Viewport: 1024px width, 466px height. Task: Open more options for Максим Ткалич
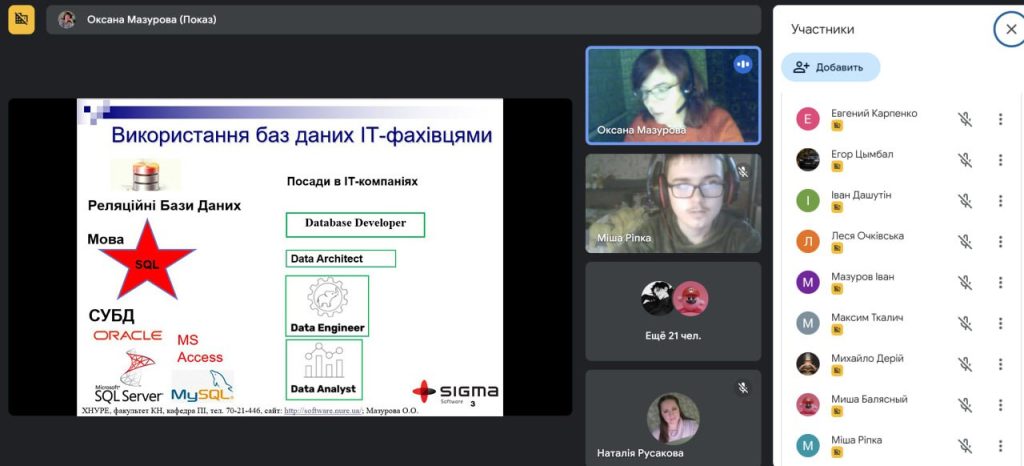1000,323
